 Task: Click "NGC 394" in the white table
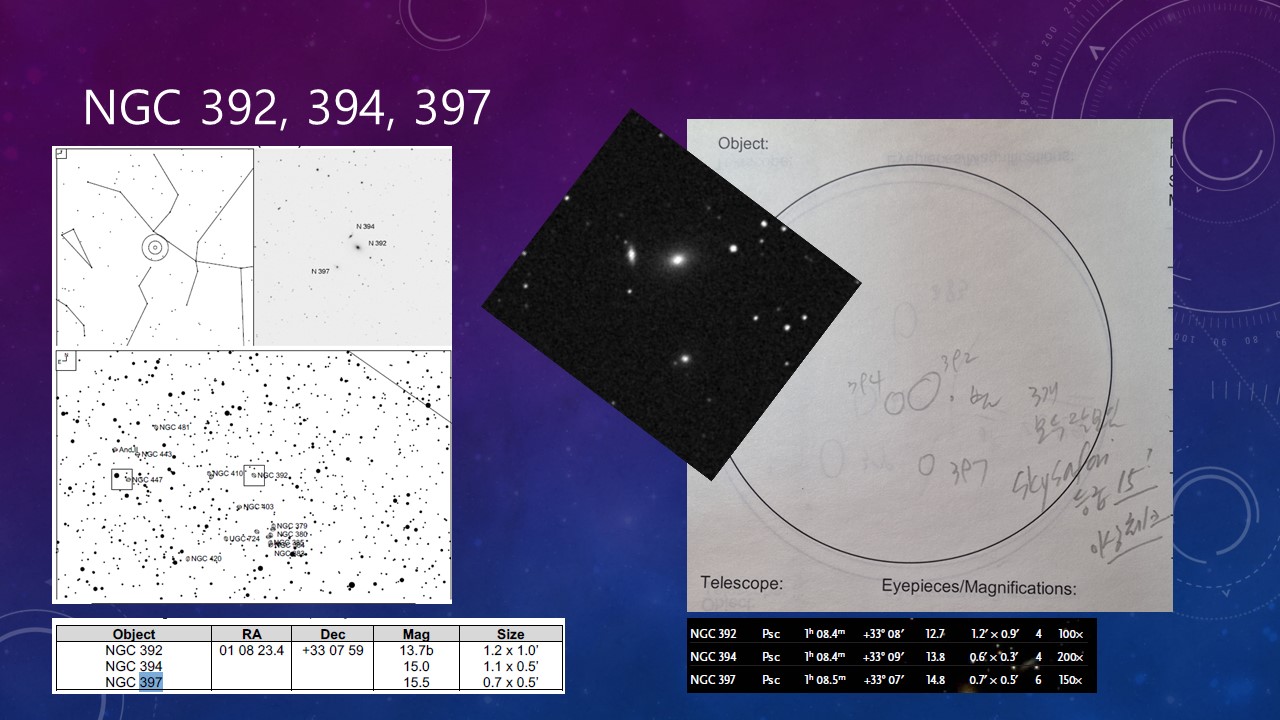point(134,666)
